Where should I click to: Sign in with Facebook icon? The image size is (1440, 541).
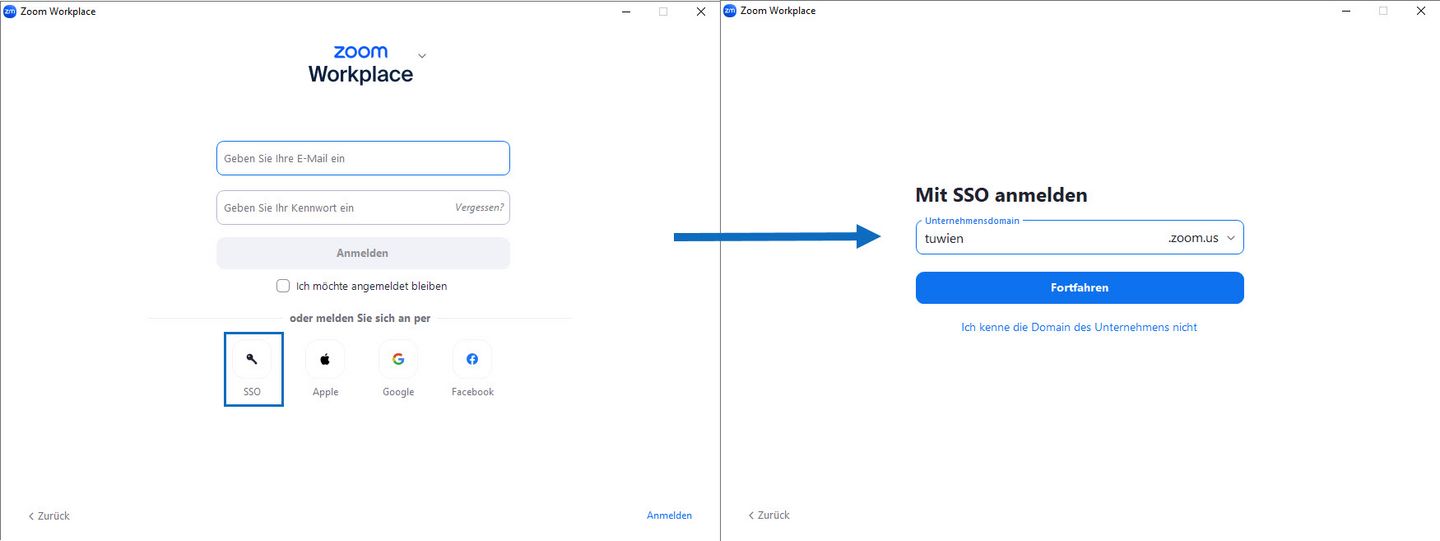click(x=472, y=359)
